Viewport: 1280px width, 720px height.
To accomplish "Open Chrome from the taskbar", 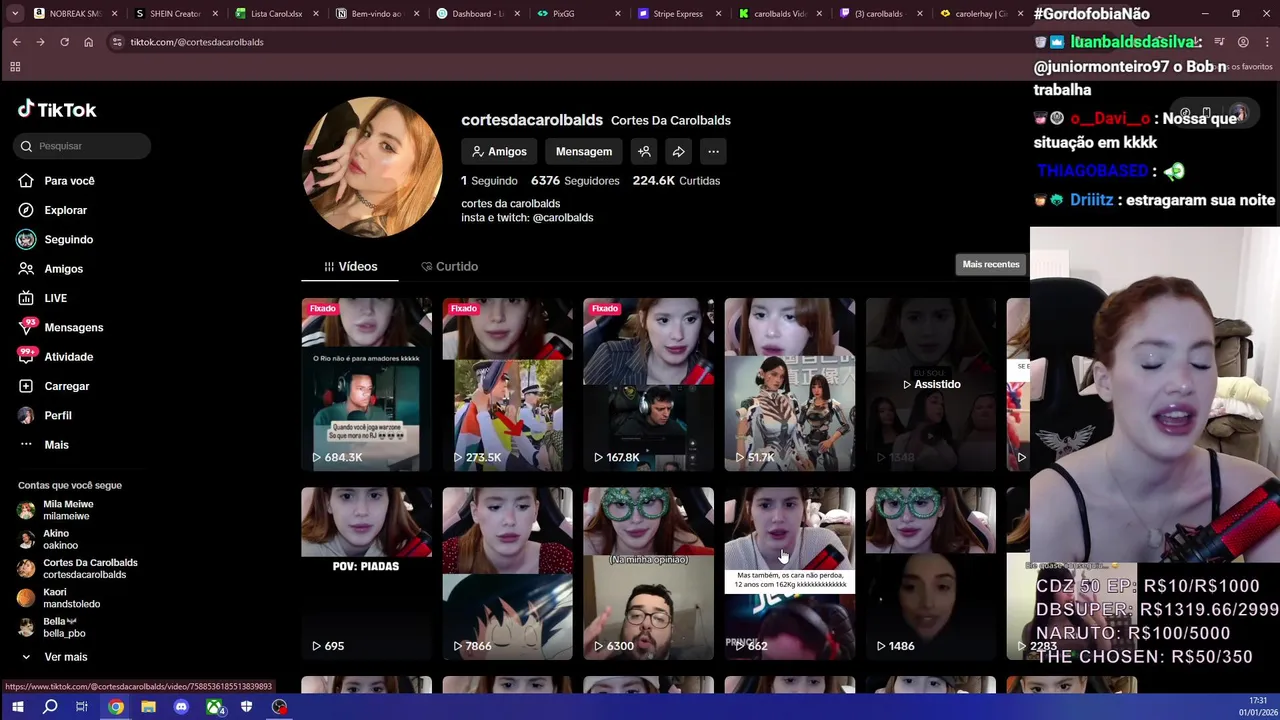I will tap(116, 707).
